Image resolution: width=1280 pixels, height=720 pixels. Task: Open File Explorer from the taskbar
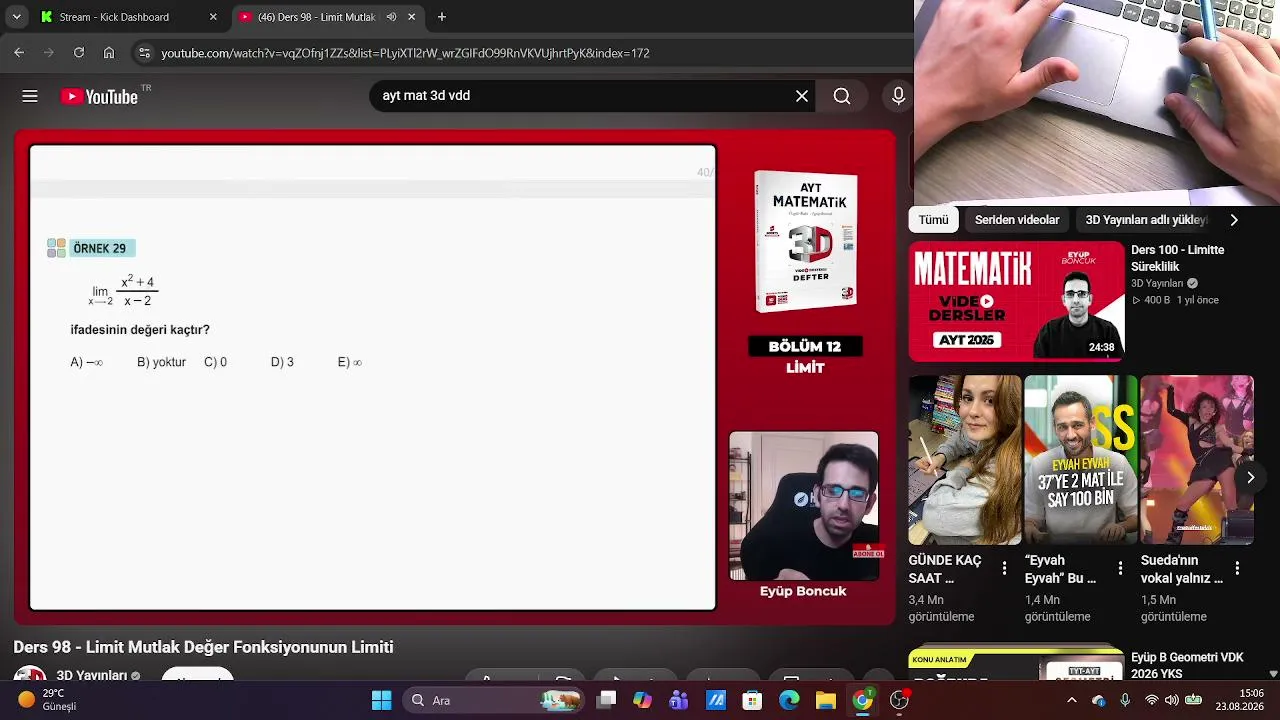pos(826,700)
